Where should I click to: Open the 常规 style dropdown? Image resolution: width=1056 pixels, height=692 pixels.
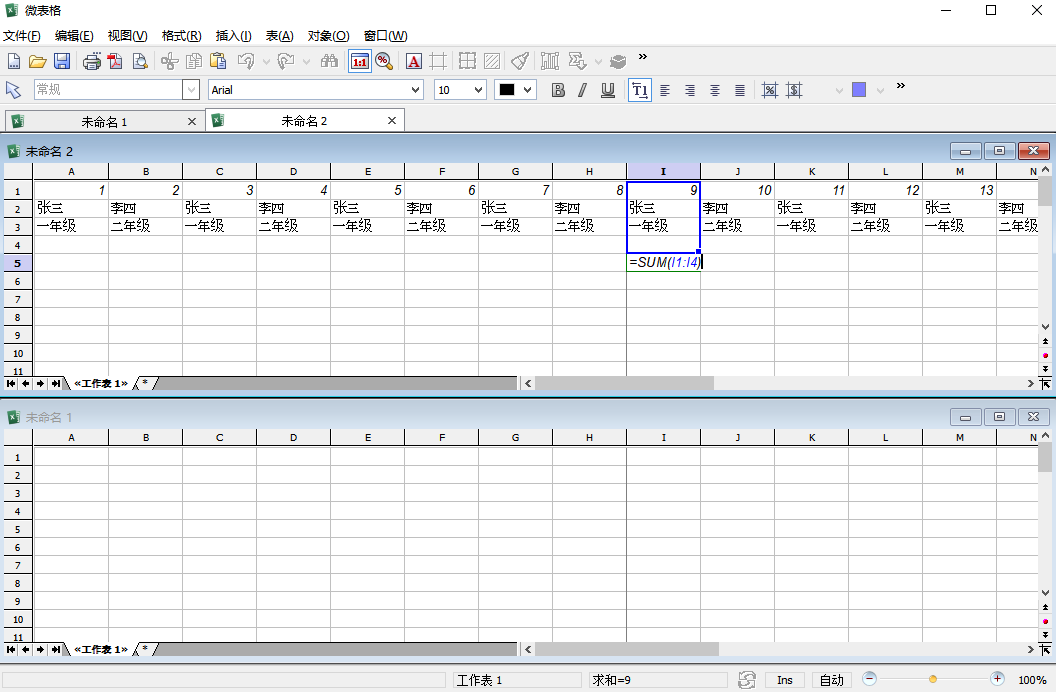[x=191, y=90]
